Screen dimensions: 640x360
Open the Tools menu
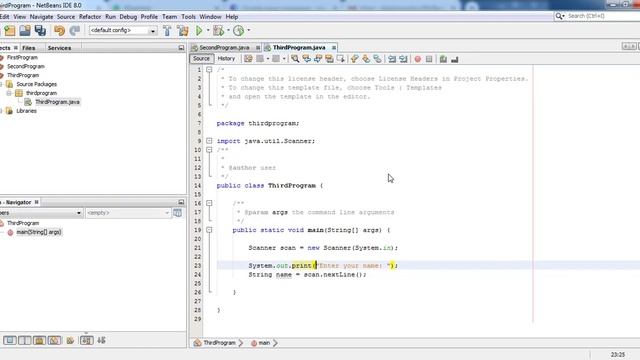(188, 17)
